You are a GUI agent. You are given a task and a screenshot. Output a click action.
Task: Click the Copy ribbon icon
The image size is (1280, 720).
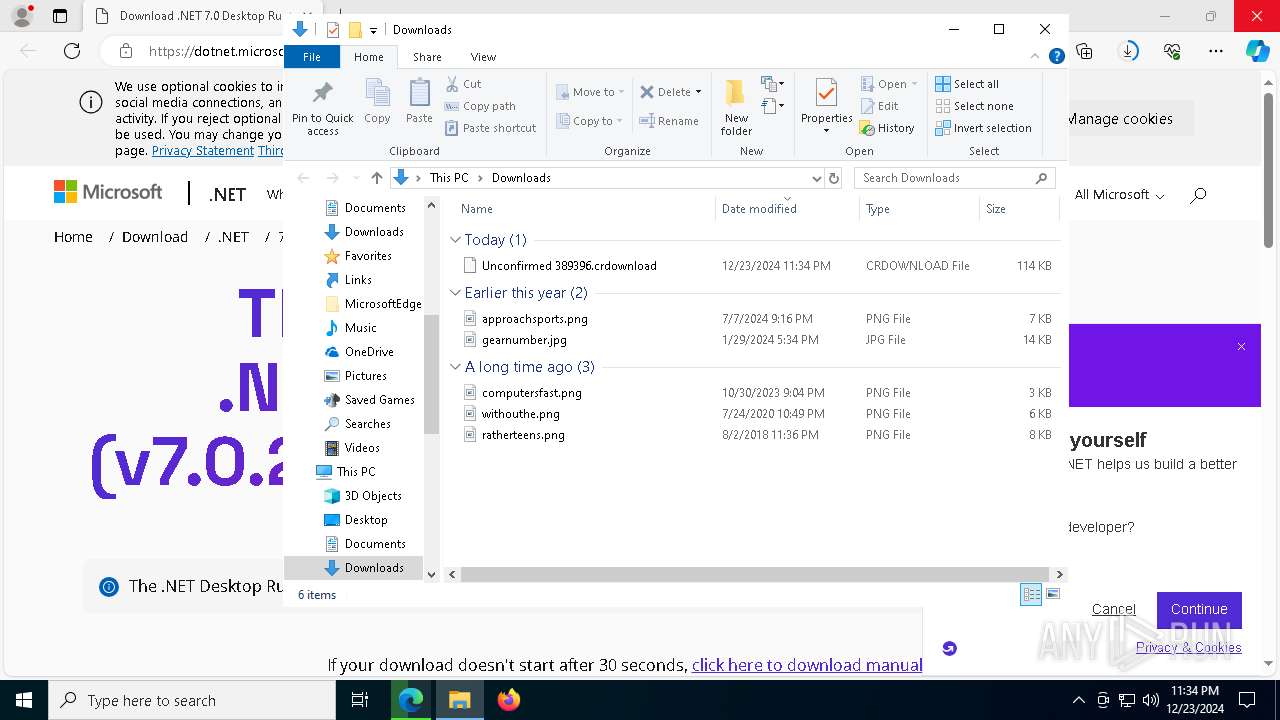coord(377,101)
